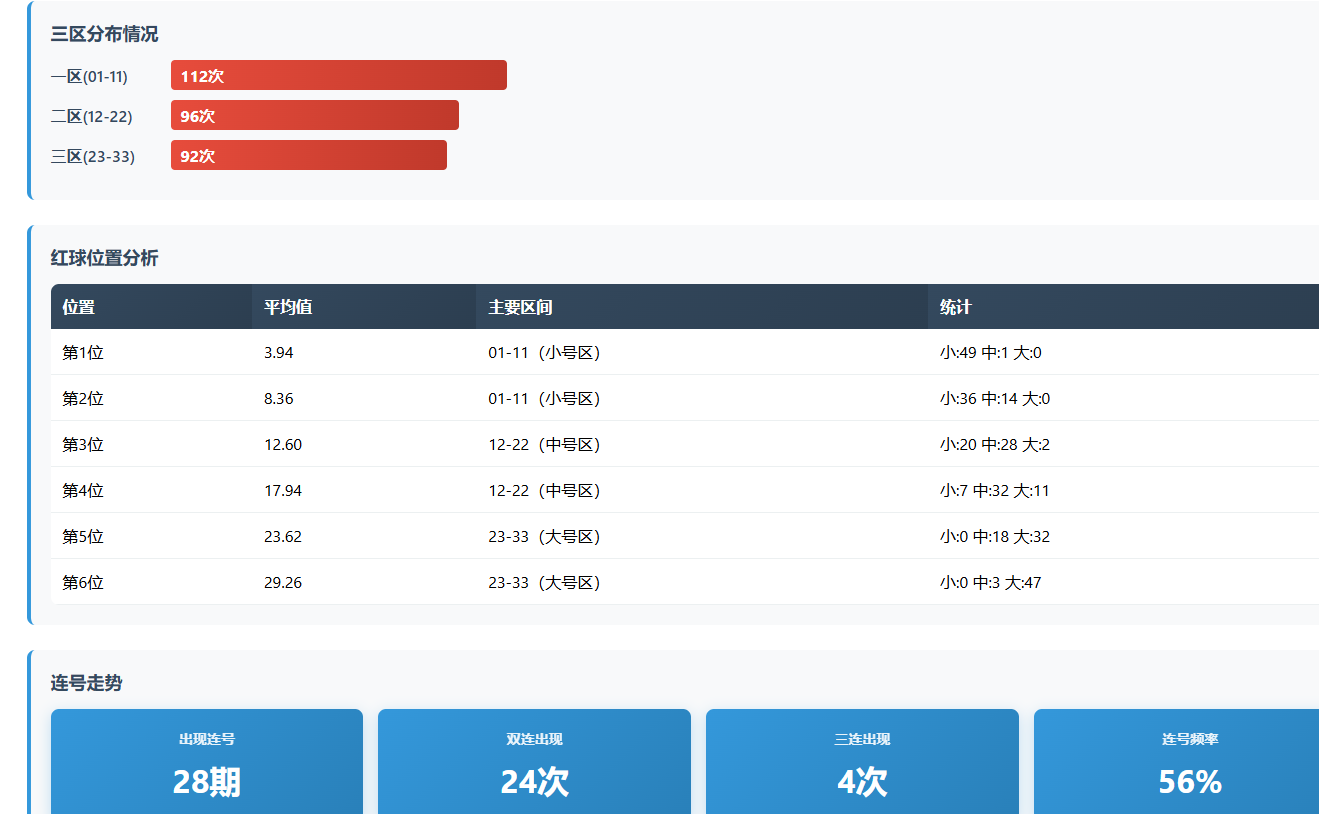1319x814 pixels.
Task: Click the average value 17.94
Action: (283, 490)
